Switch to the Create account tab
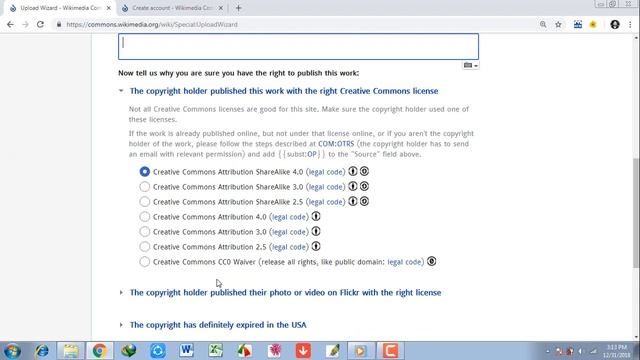The width and height of the screenshot is (640, 360). point(172,8)
